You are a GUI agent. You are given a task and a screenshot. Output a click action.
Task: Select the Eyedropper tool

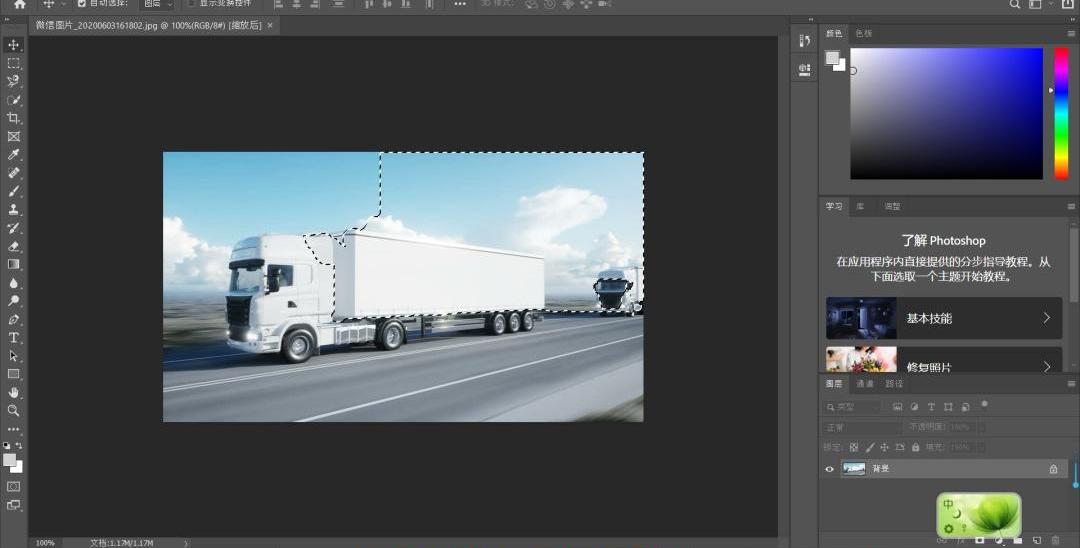coord(13,155)
